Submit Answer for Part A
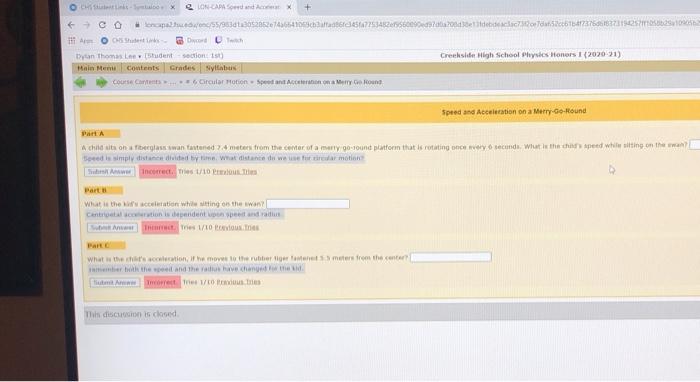Screen dimensions: 700x382 109,172
